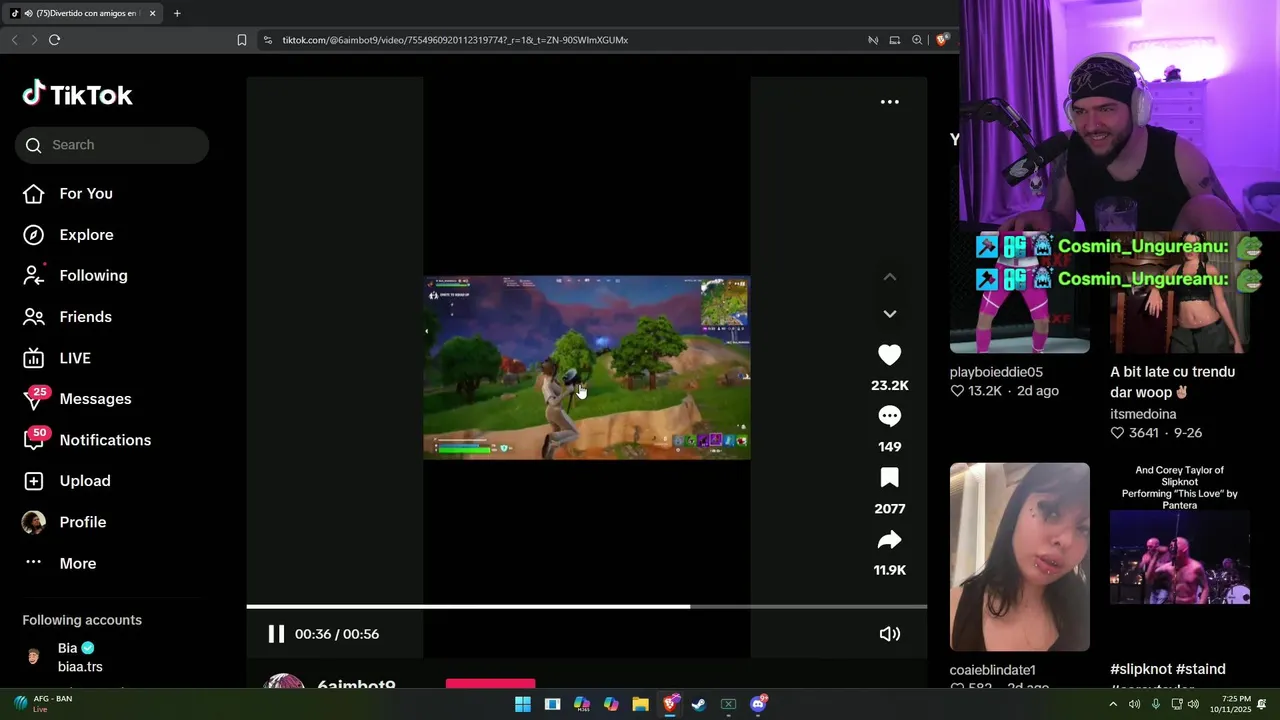Viewport: 1280px width, 720px height.
Task: Bookmark this page in the toolbar
Action: point(242,40)
